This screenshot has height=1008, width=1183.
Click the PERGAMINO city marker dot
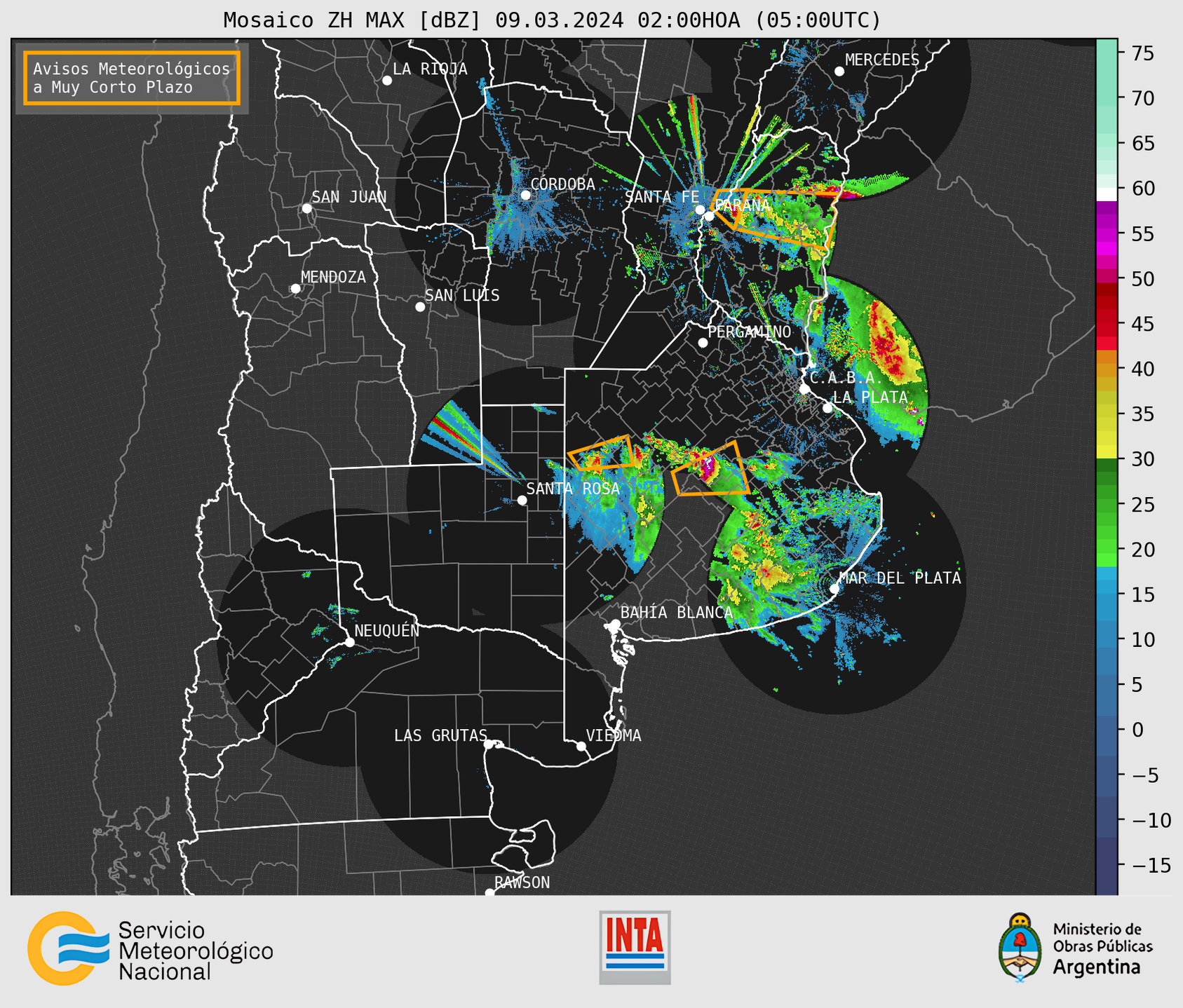pos(703,343)
